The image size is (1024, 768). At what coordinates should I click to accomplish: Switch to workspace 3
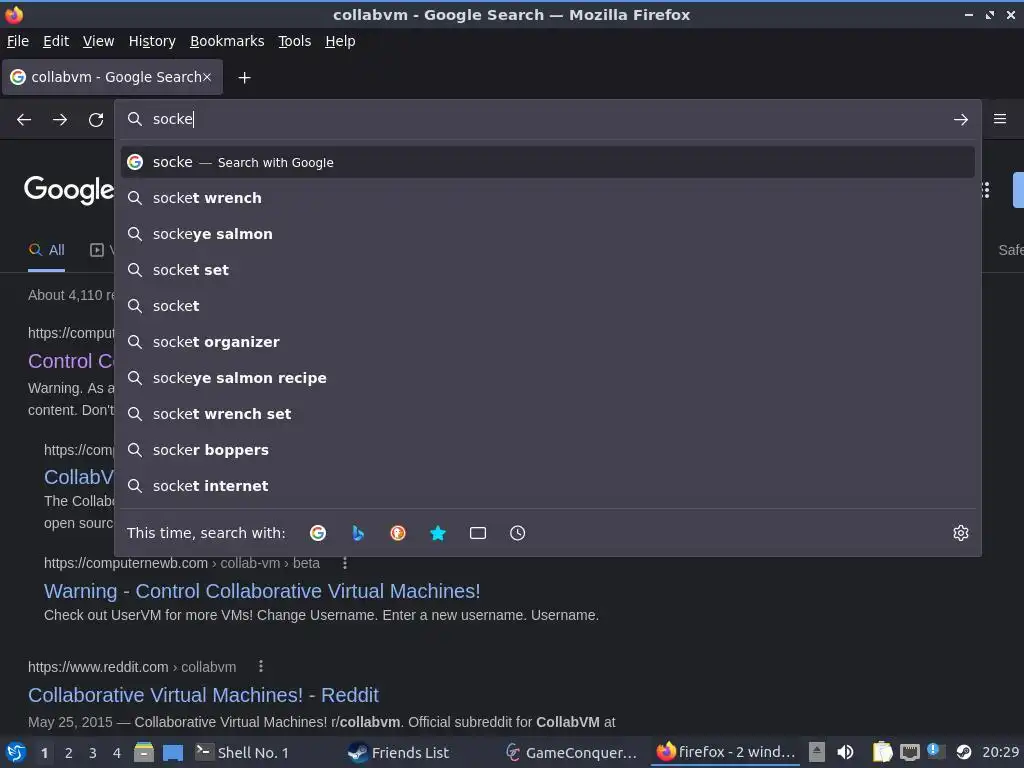point(93,753)
